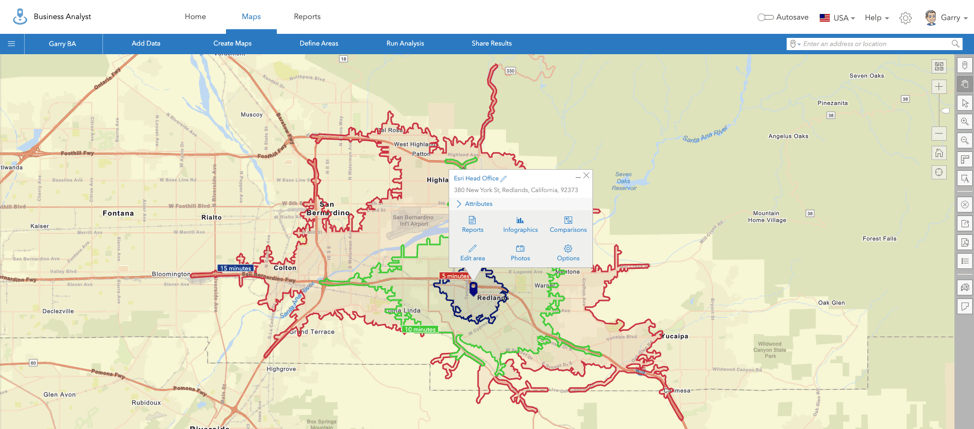This screenshot has height=429, width=974.
Task: Click the select-features tool icon
Action: pos(965,178)
